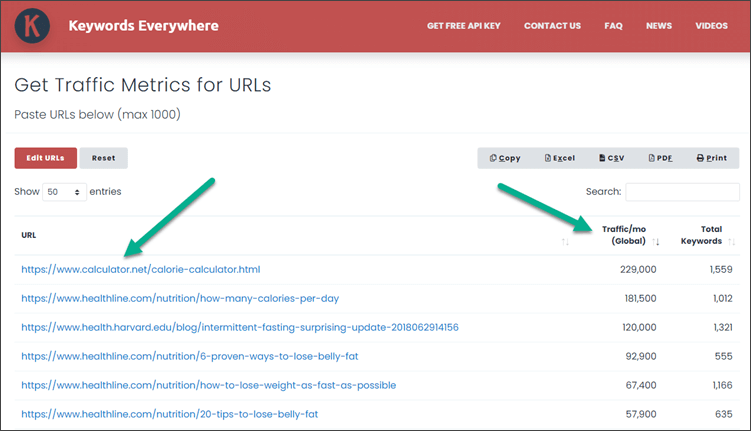This screenshot has width=751, height=431.
Task: Select the 1,166 total keywords cell
Action: (x=722, y=386)
